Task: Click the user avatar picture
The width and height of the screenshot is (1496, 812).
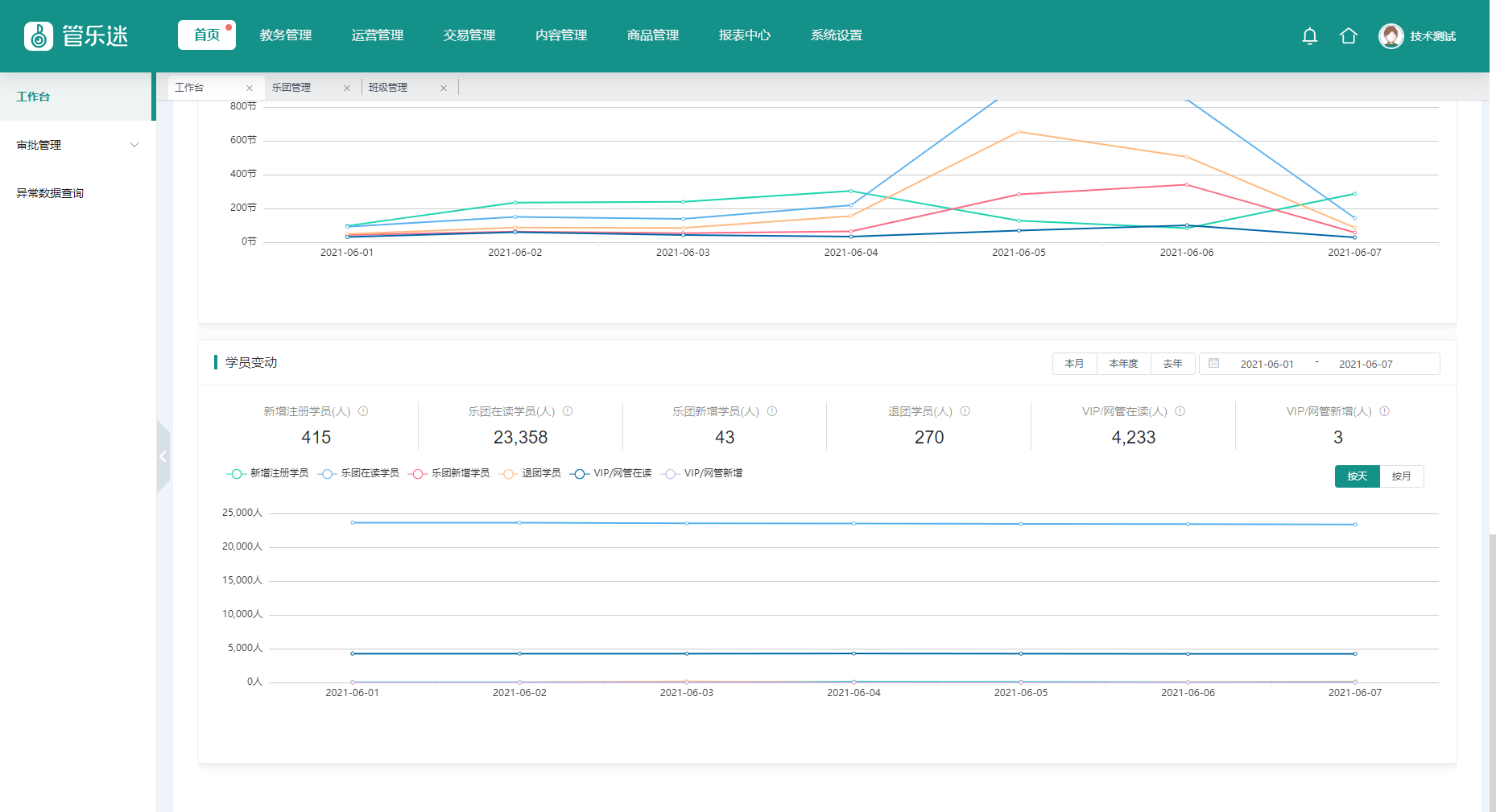Action: (1391, 36)
